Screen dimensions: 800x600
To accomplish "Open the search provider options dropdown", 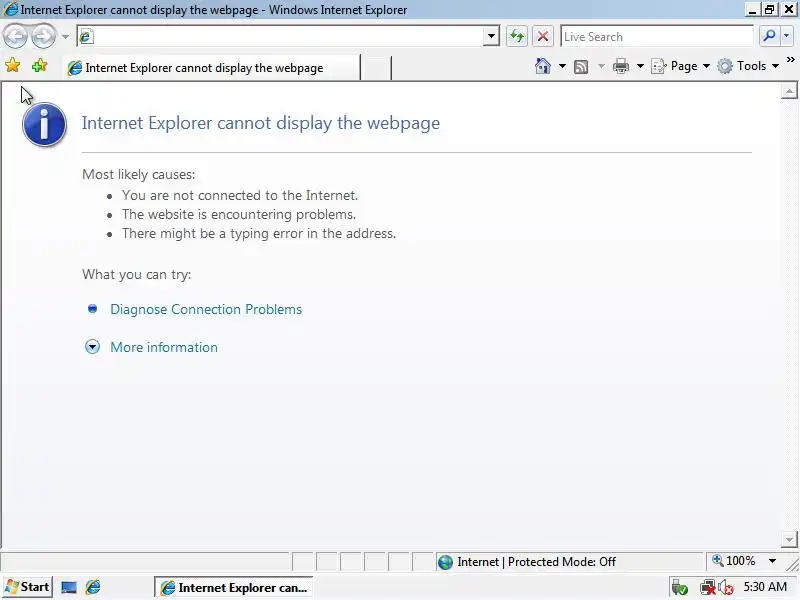I will [x=786, y=36].
